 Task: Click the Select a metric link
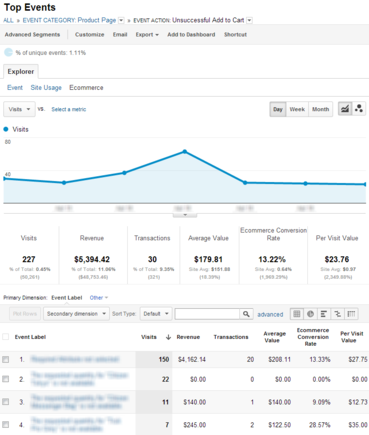[x=69, y=109]
